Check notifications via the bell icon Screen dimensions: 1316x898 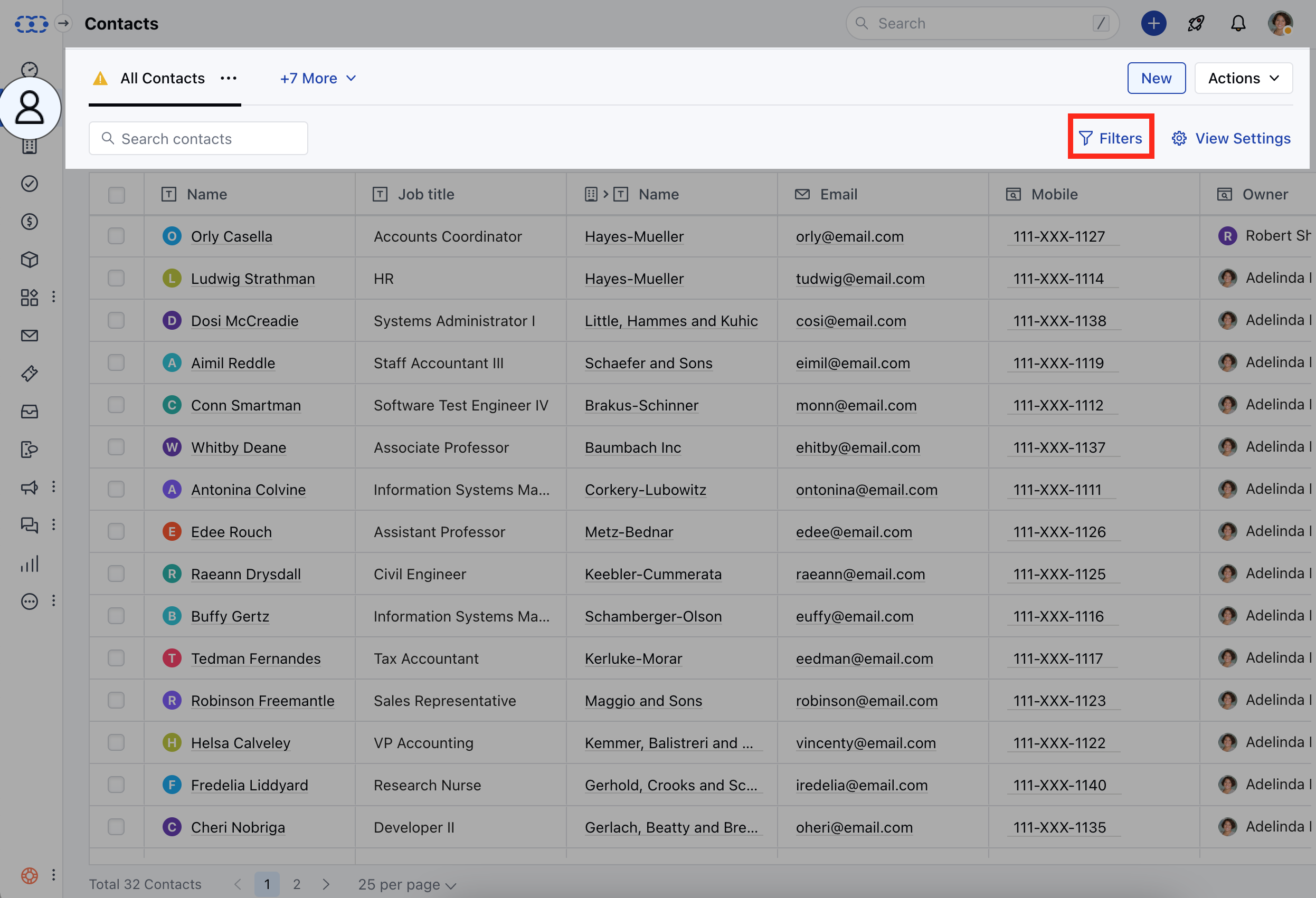click(1238, 23)
